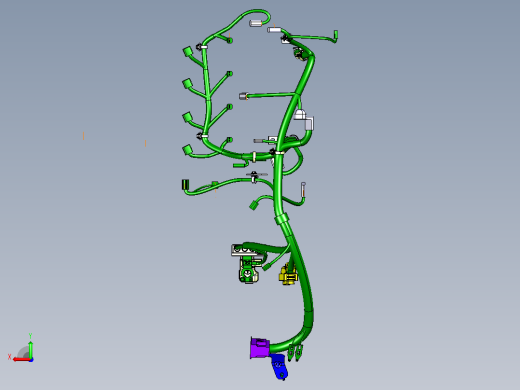
Task: Click the red X axis of the triad
Action: click(x=21, y=359)
